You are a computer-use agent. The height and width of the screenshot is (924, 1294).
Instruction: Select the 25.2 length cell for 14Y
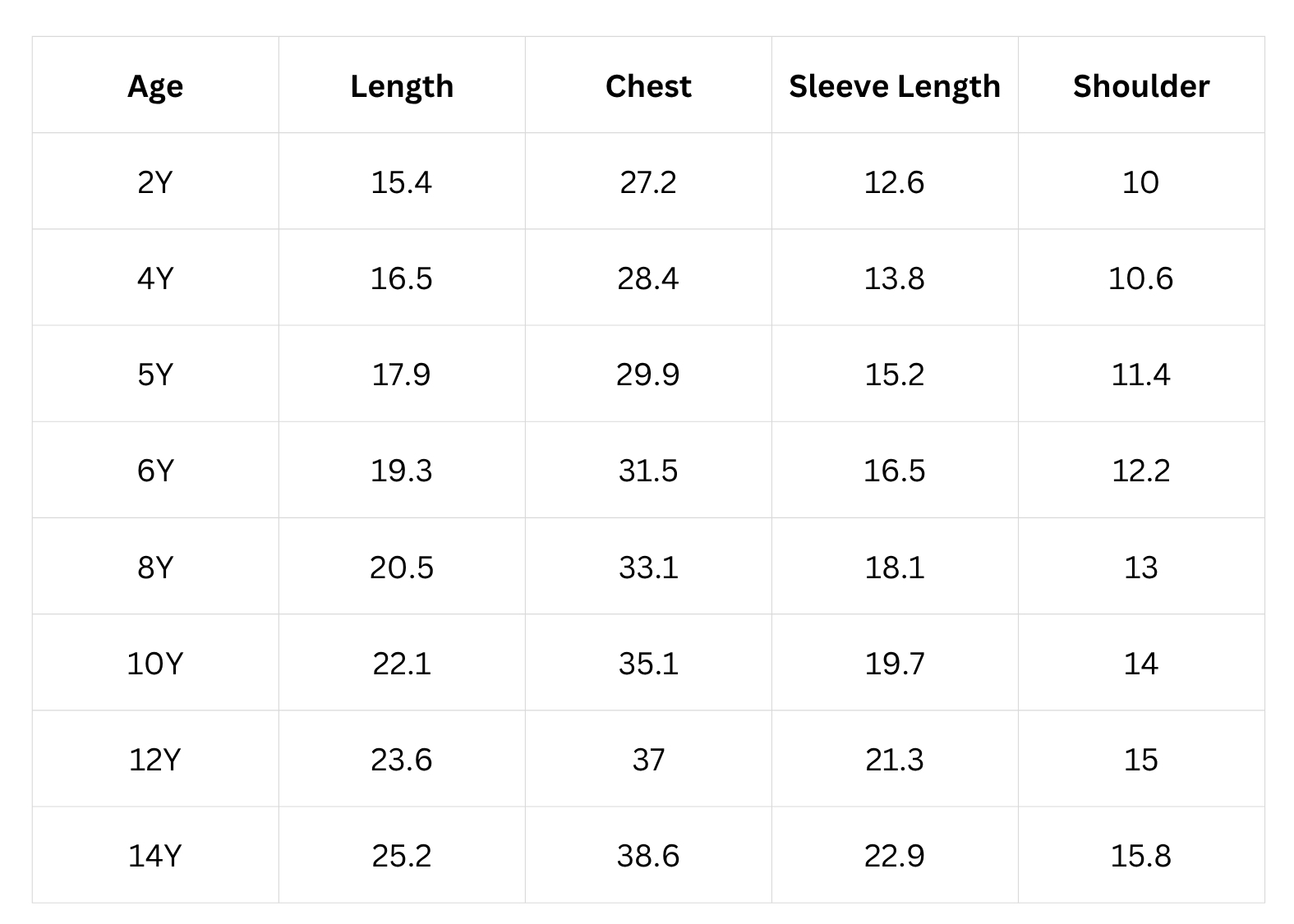tap(402, 856)
